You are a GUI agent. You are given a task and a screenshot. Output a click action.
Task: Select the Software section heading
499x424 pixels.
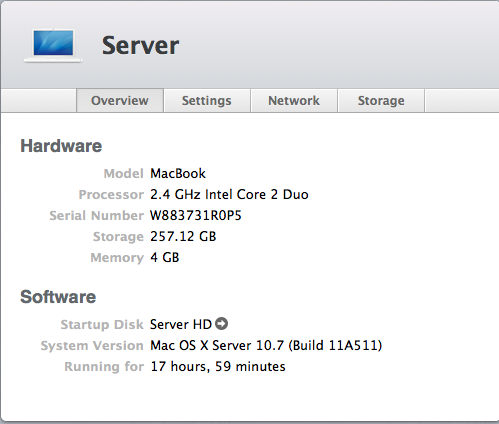[x=58, y=297]
